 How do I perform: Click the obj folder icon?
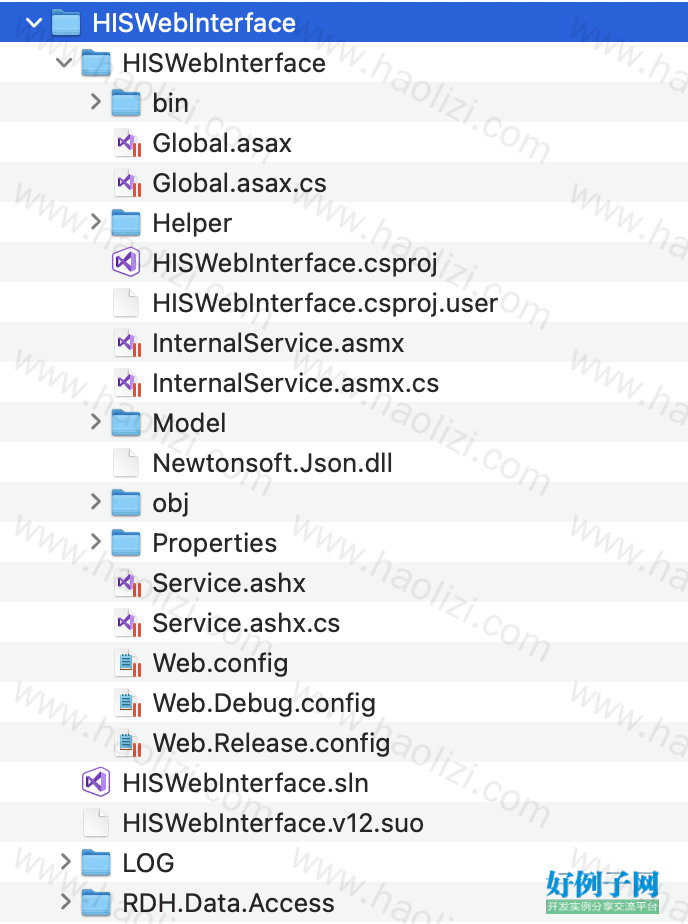126,503
